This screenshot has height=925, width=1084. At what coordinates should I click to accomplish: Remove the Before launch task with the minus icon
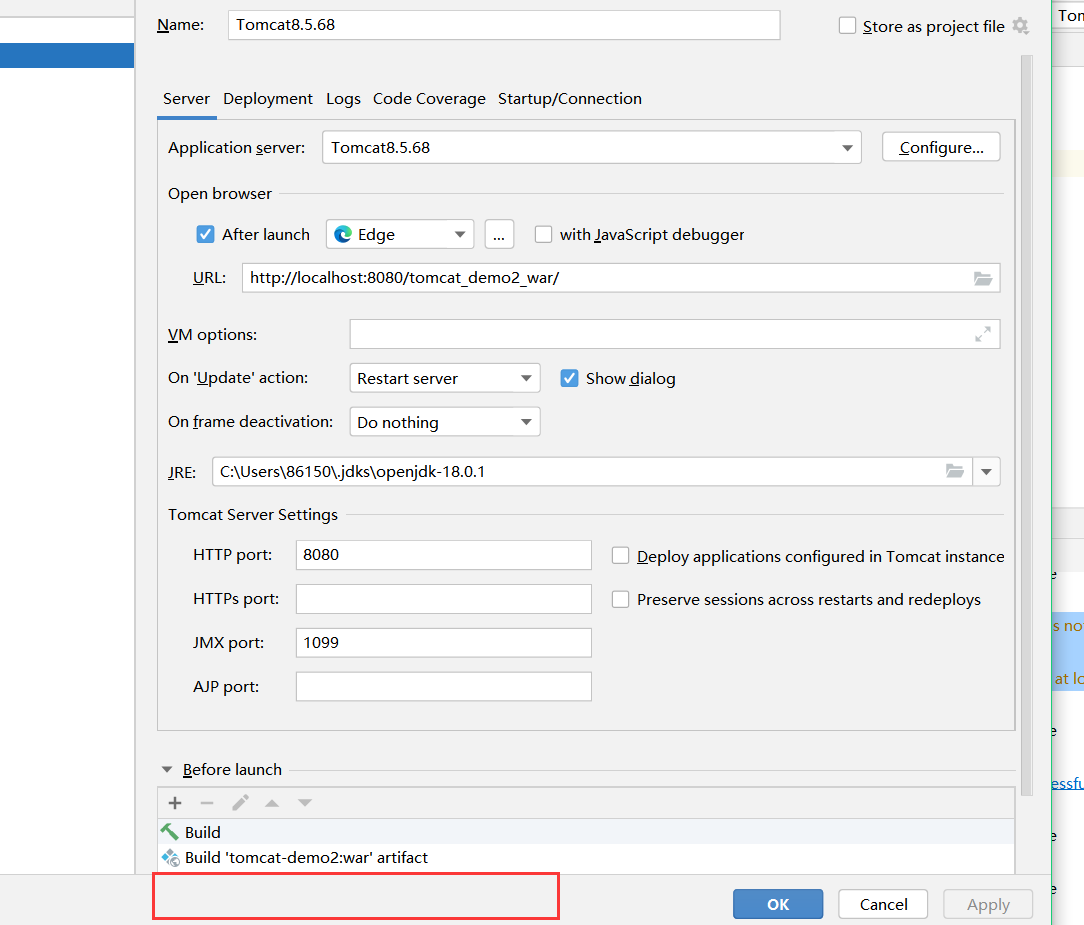click(207, 803)
